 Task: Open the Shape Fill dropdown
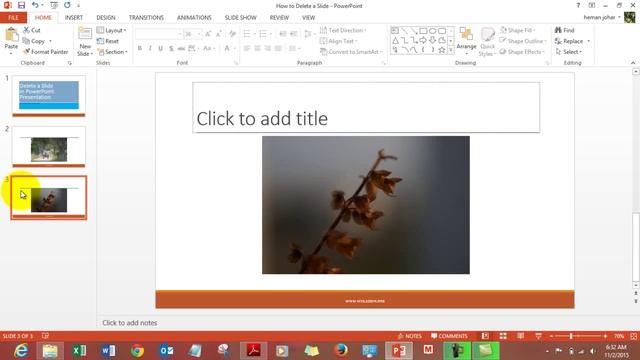[x=517, y=30]
